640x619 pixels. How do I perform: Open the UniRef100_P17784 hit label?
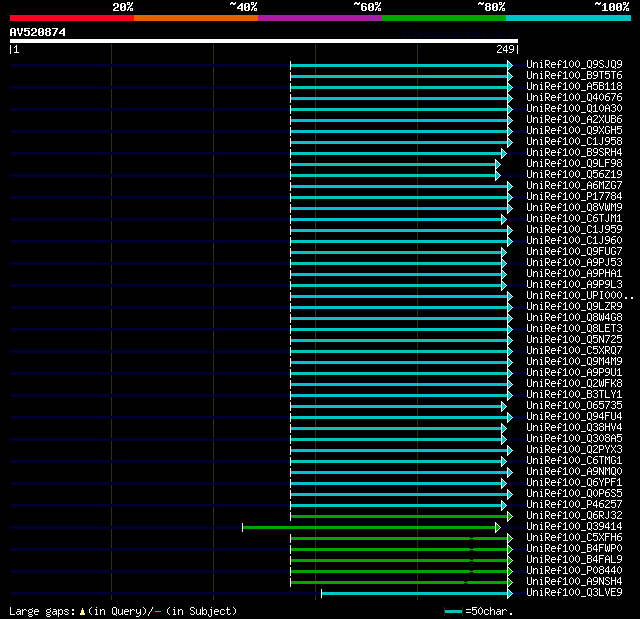point(574,197)
